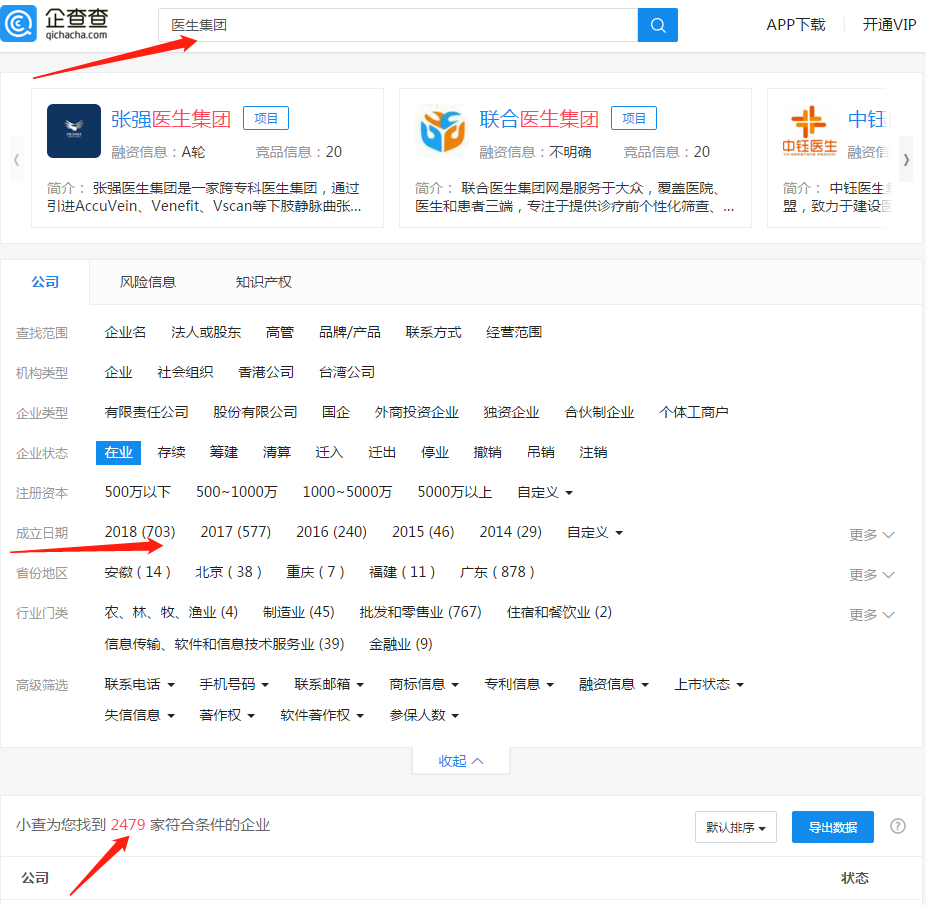This screenshot has width=926, height=905.
Task: Click 项目 tag beside 张强医生集团
Action: click(266, 118)
